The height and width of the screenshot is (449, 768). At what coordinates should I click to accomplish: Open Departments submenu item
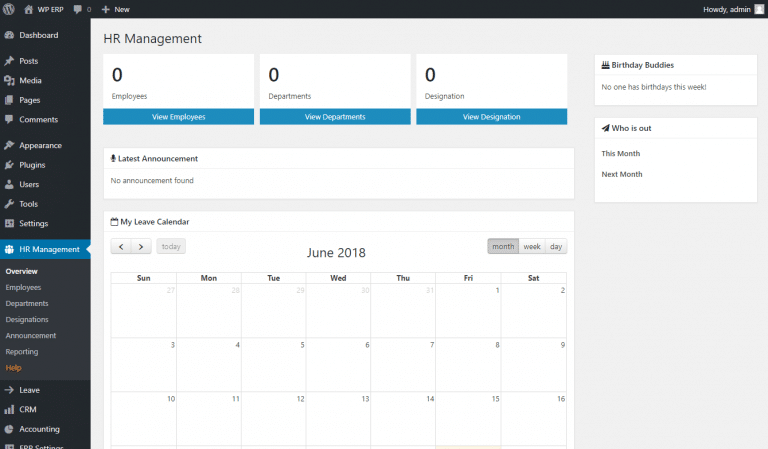pyautogui.click(x=27, y=303)
